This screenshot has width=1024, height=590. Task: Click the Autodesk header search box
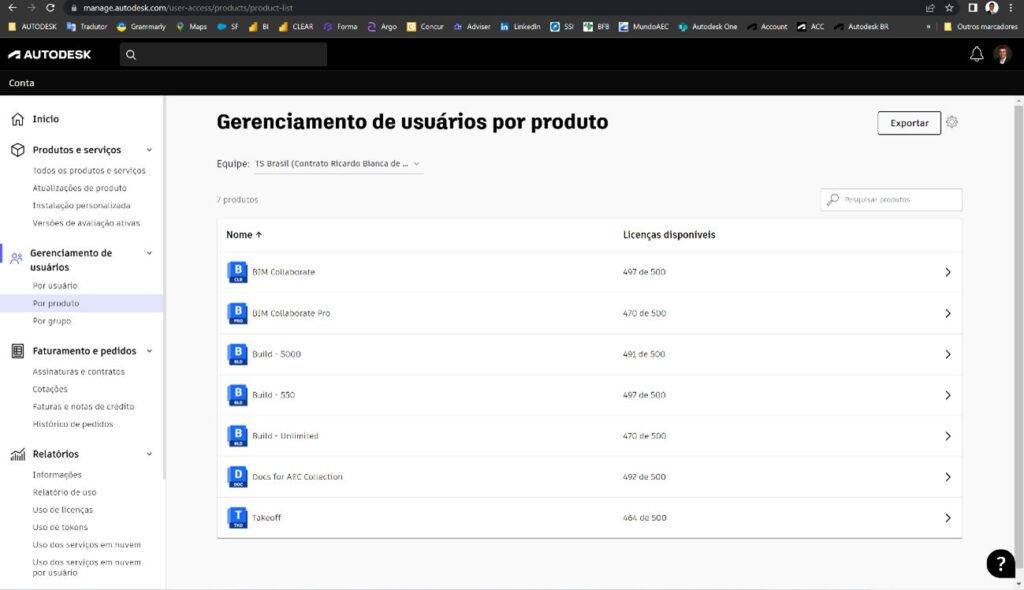tap(223, 55)
